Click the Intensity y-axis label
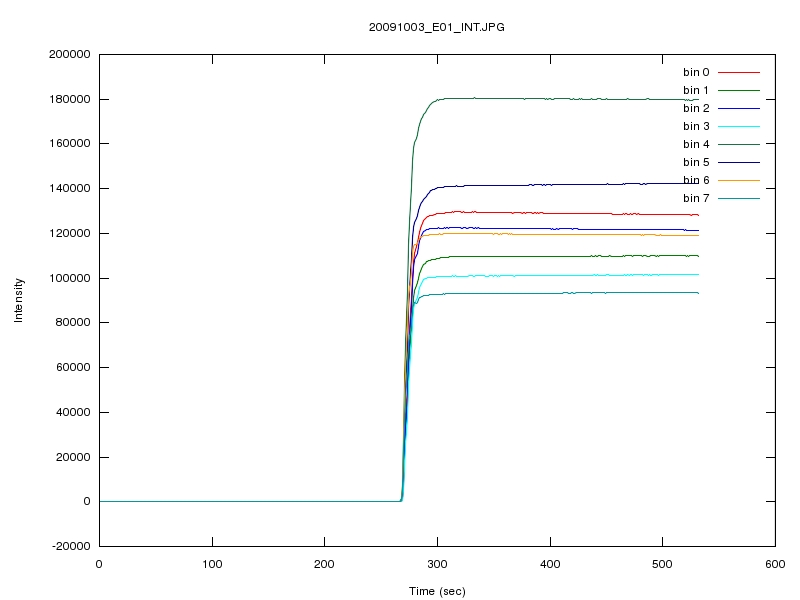800x600 pixels. click(18, 300)
